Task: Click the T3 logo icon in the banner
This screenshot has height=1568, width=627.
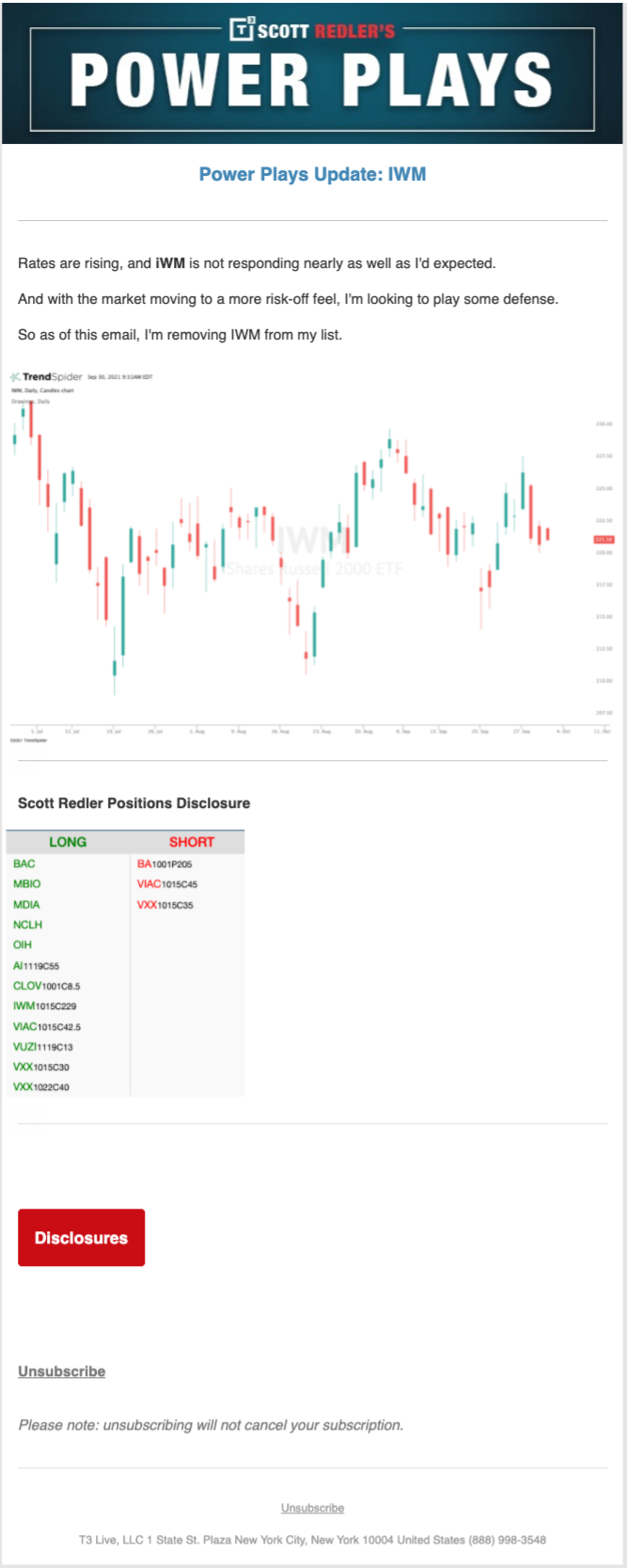Action: pyautogui.click(x=242, y=30)
